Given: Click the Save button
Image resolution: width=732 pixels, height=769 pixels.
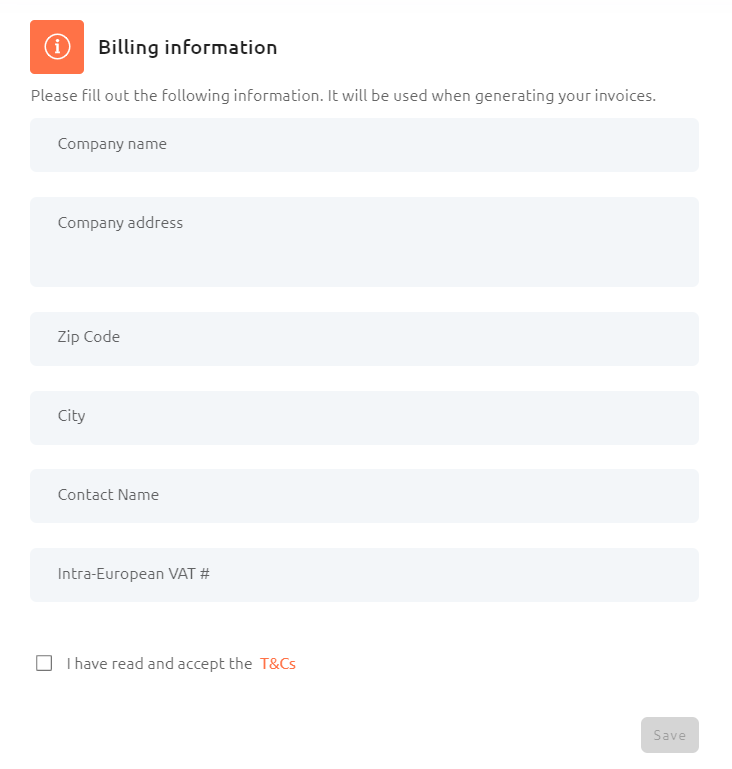Looking at the screenshot, I should (670, 735).
